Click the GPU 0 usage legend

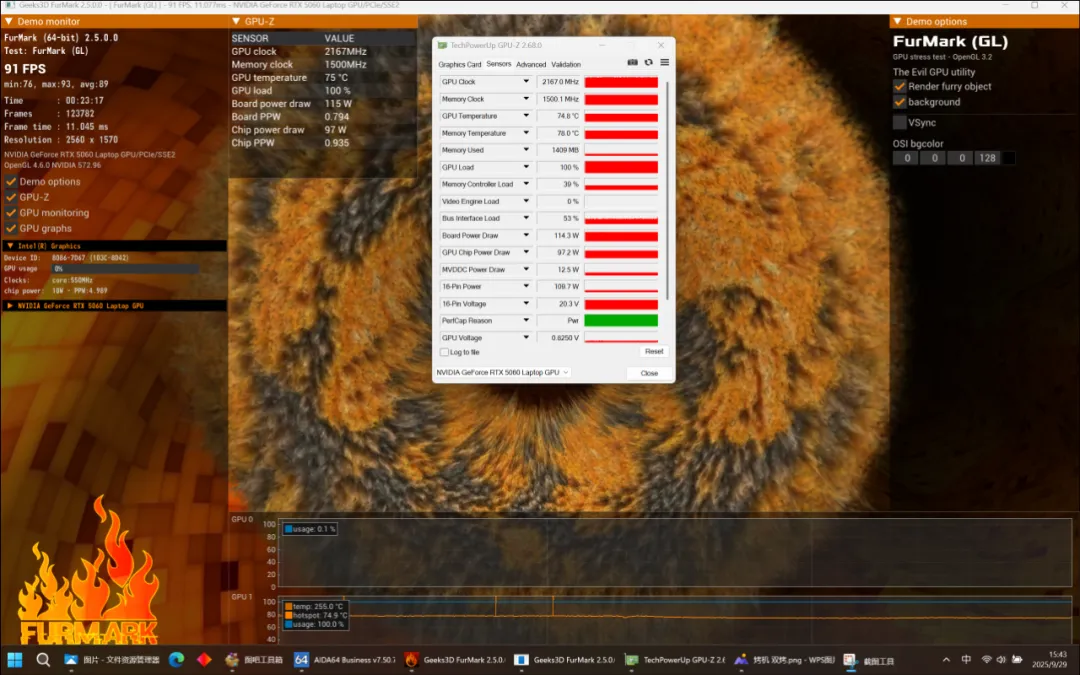tap(309, 529)
